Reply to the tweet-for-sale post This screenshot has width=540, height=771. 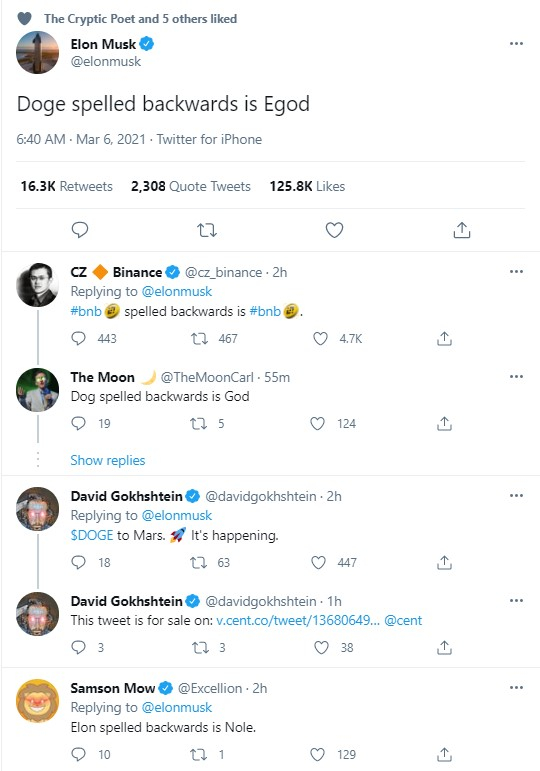[78, 647]
